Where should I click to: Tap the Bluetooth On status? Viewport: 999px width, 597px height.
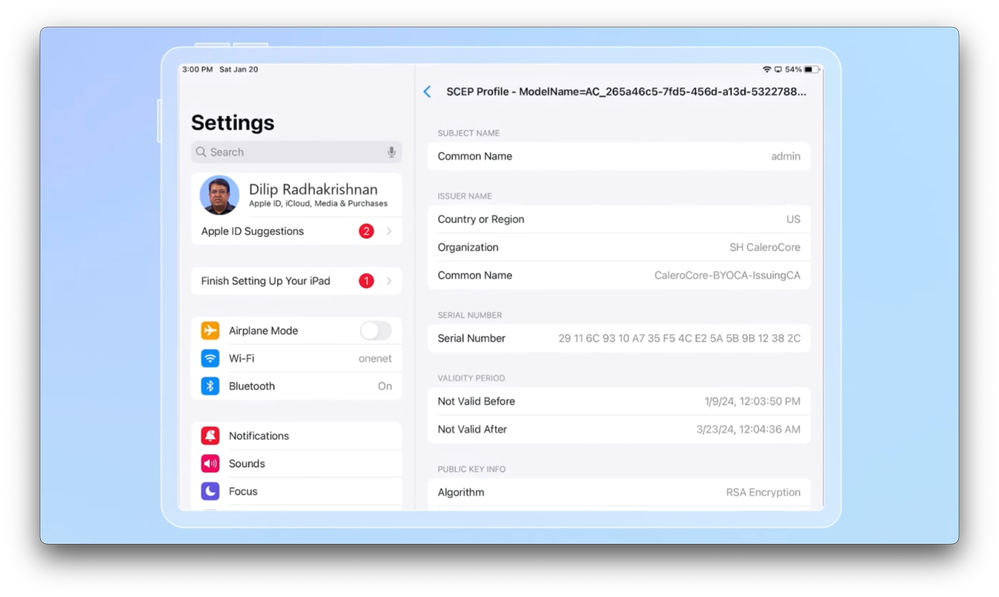385,386
